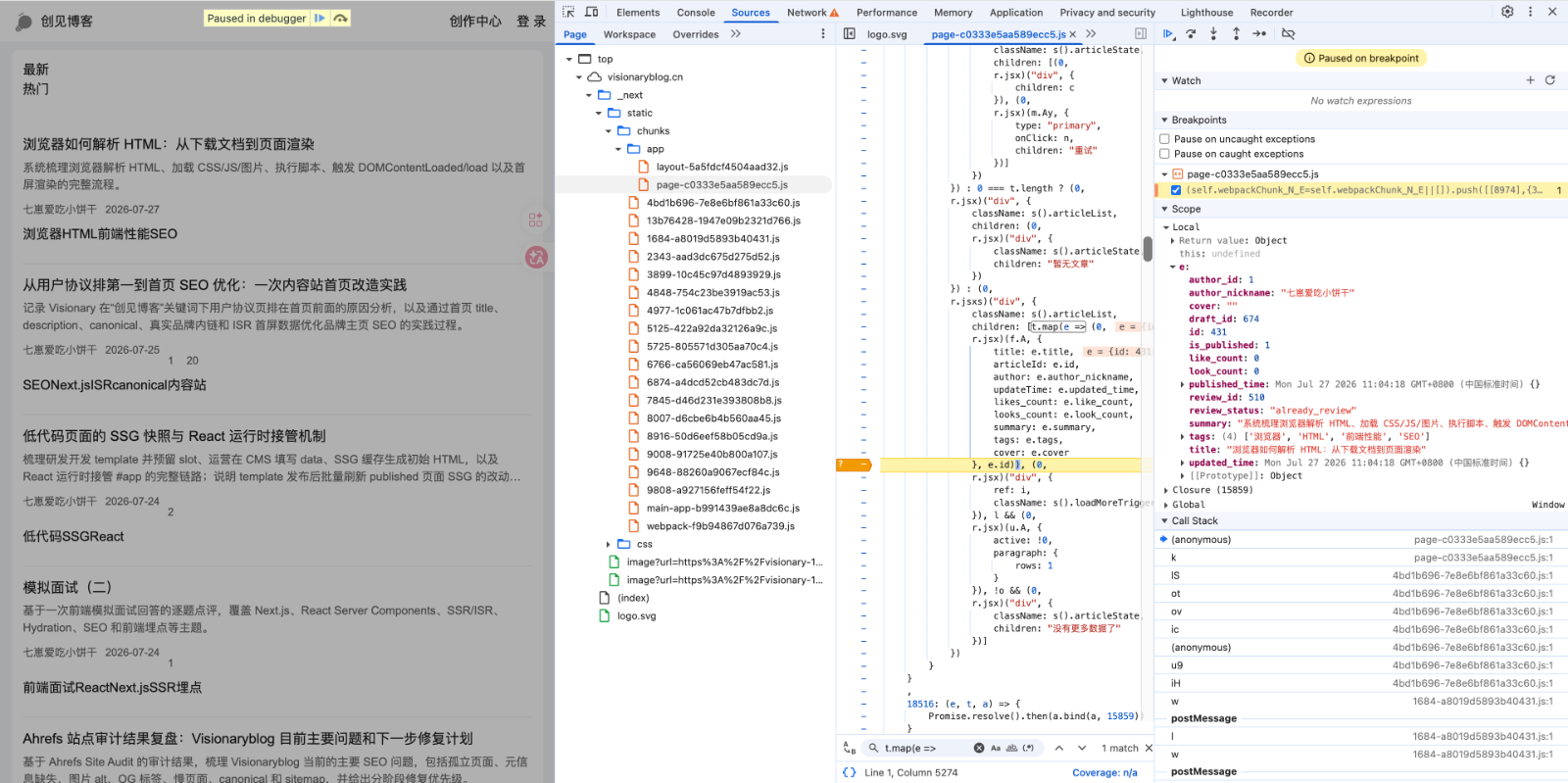The height and width of the screenshot is (783, 1568).
Task: Collapse the Scope section
Action: click(x=1164, y=209)
